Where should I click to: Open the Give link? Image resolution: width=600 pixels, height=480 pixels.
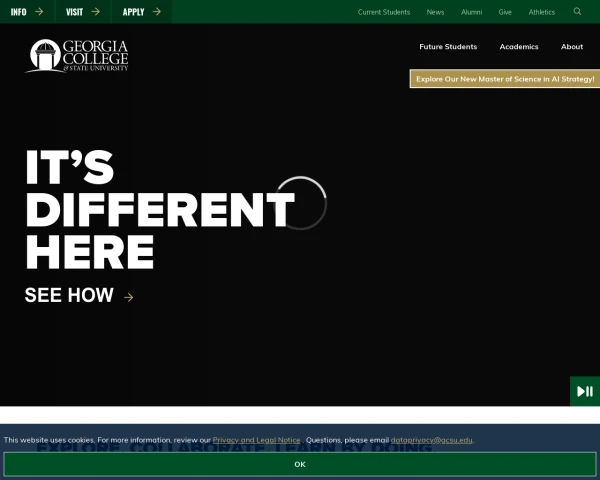click(x=505, y=12)
